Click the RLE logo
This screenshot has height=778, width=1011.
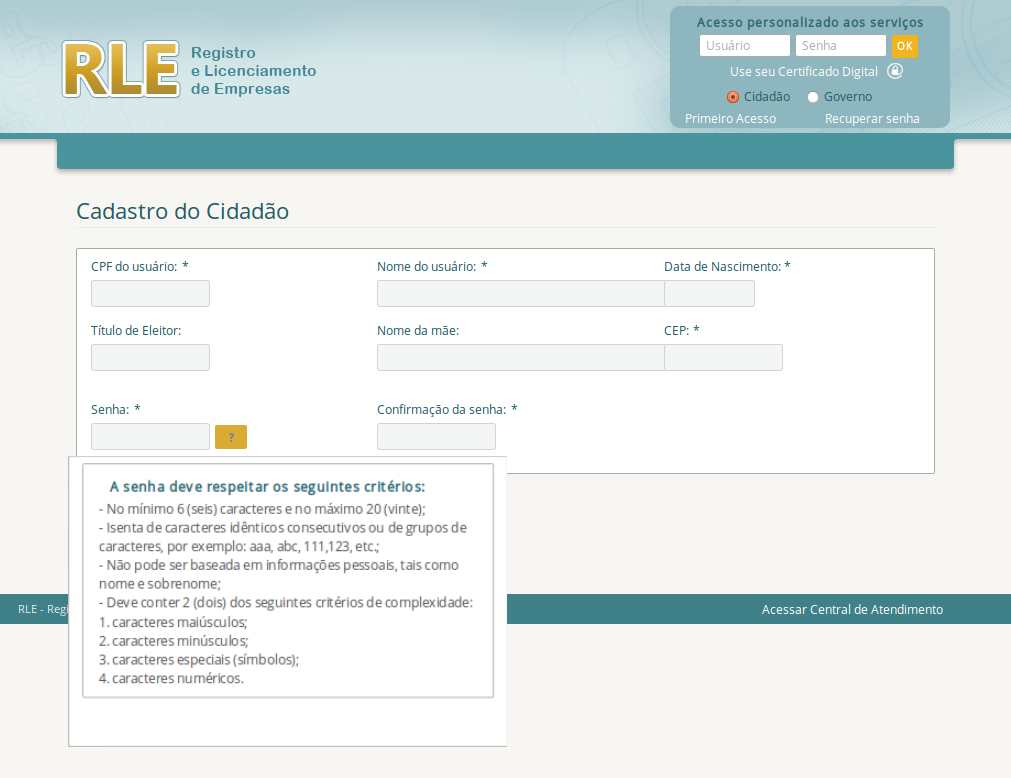tap(121, 70)
